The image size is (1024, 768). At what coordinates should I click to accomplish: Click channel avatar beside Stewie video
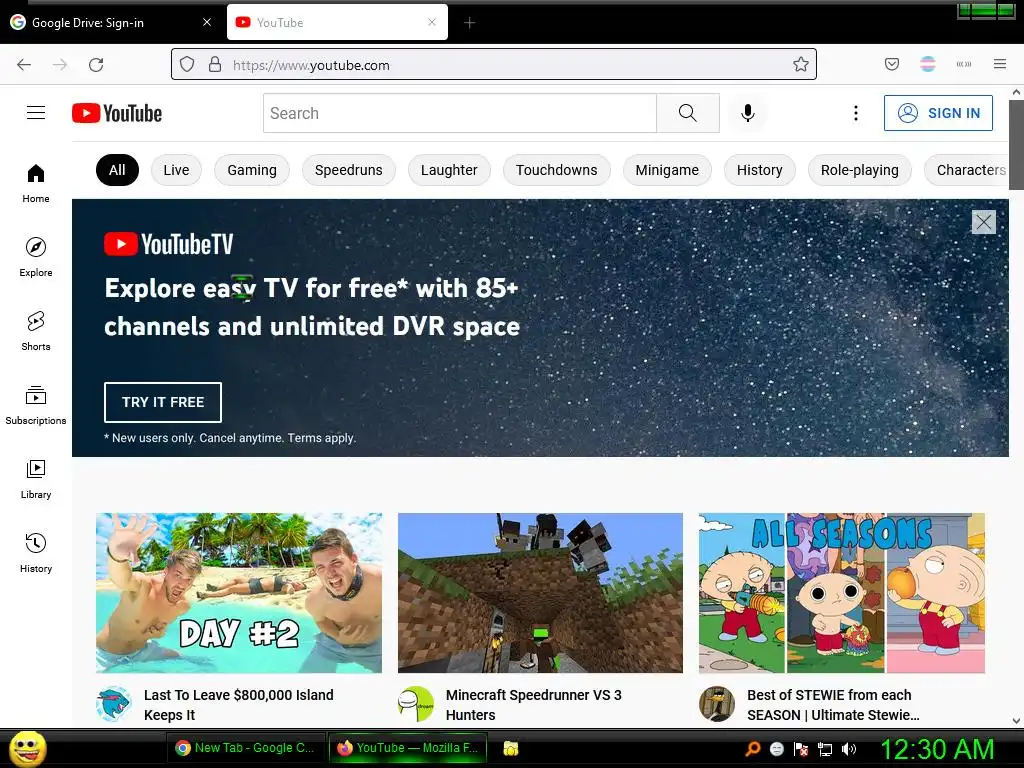coord(717,704)
